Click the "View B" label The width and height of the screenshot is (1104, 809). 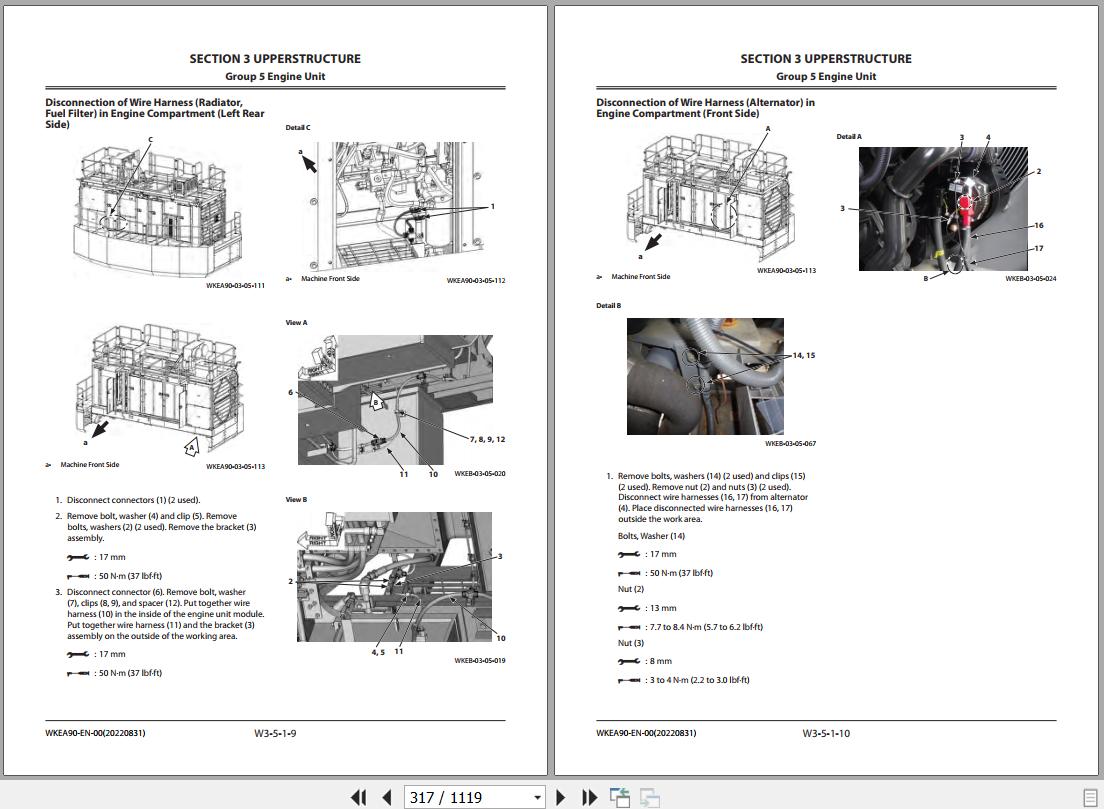[296, 499]
